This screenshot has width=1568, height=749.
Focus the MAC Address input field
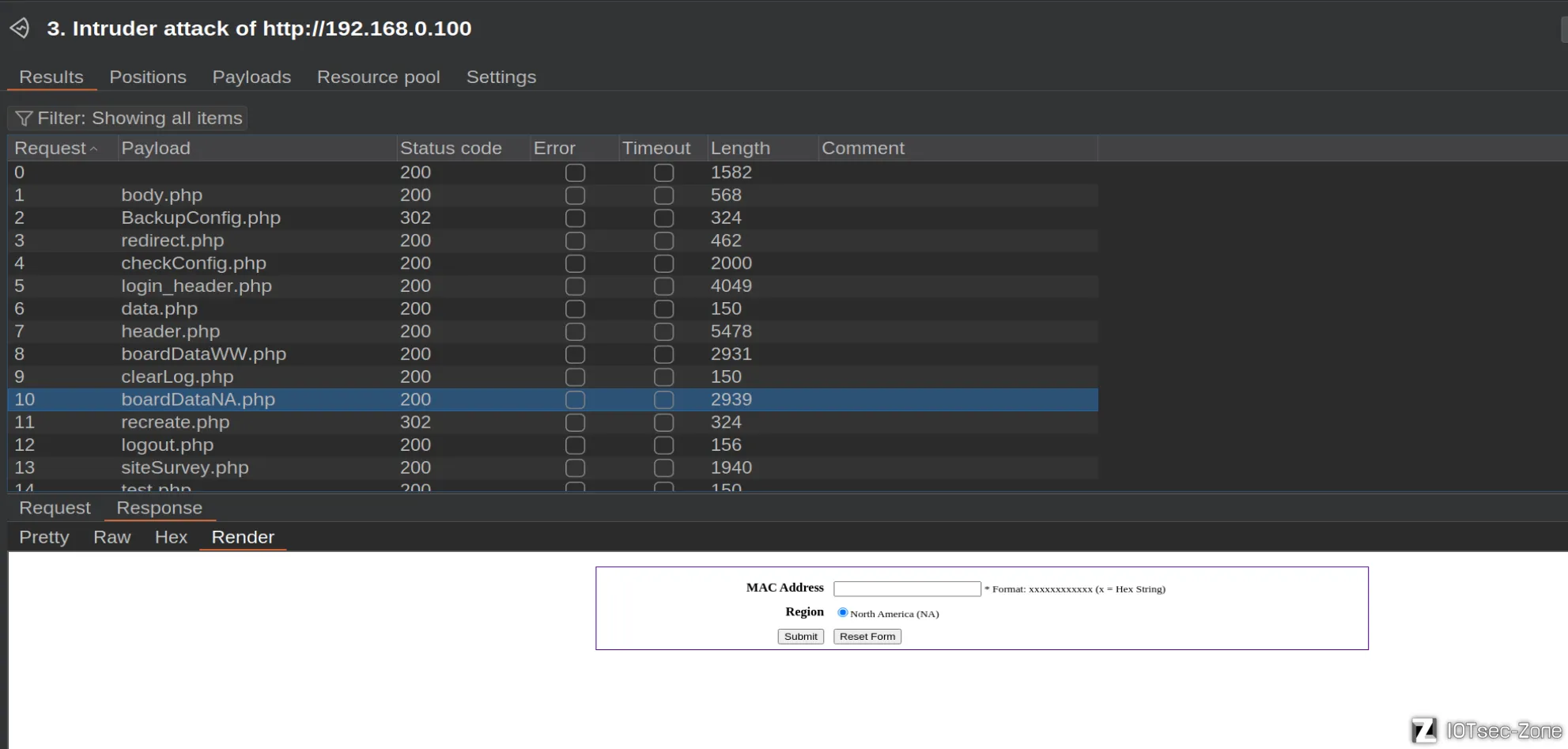coord(908,588)
